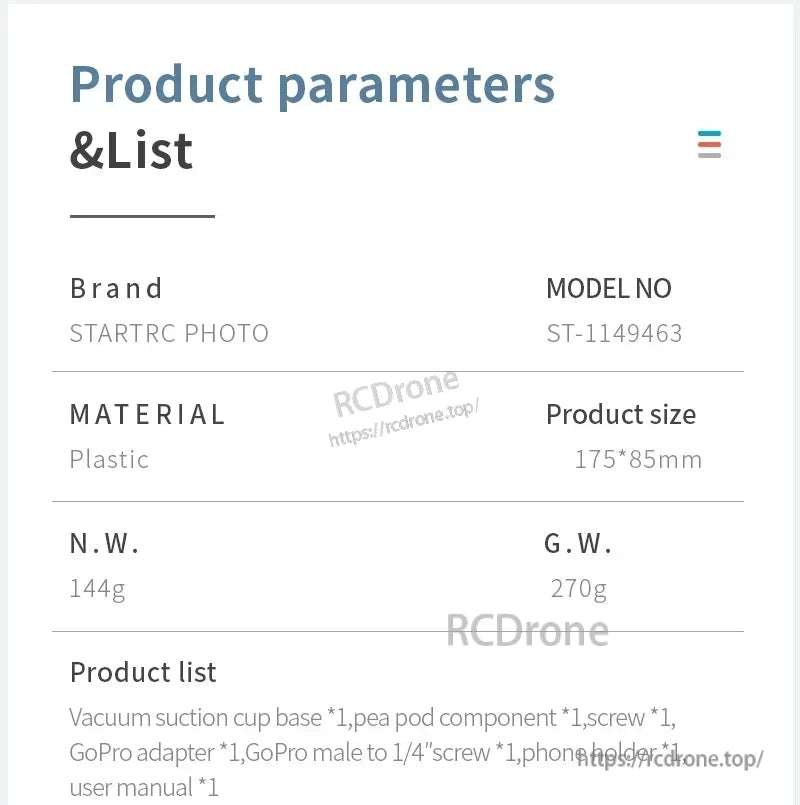
Task: Select the Product size label
Action: pyautogui.click(x=620, y=414)
